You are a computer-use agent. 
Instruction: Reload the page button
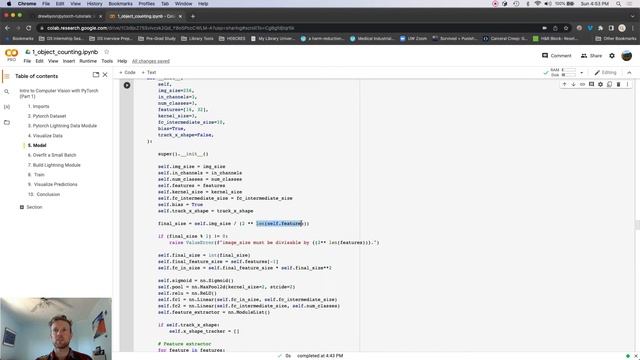tap(29, 28)
